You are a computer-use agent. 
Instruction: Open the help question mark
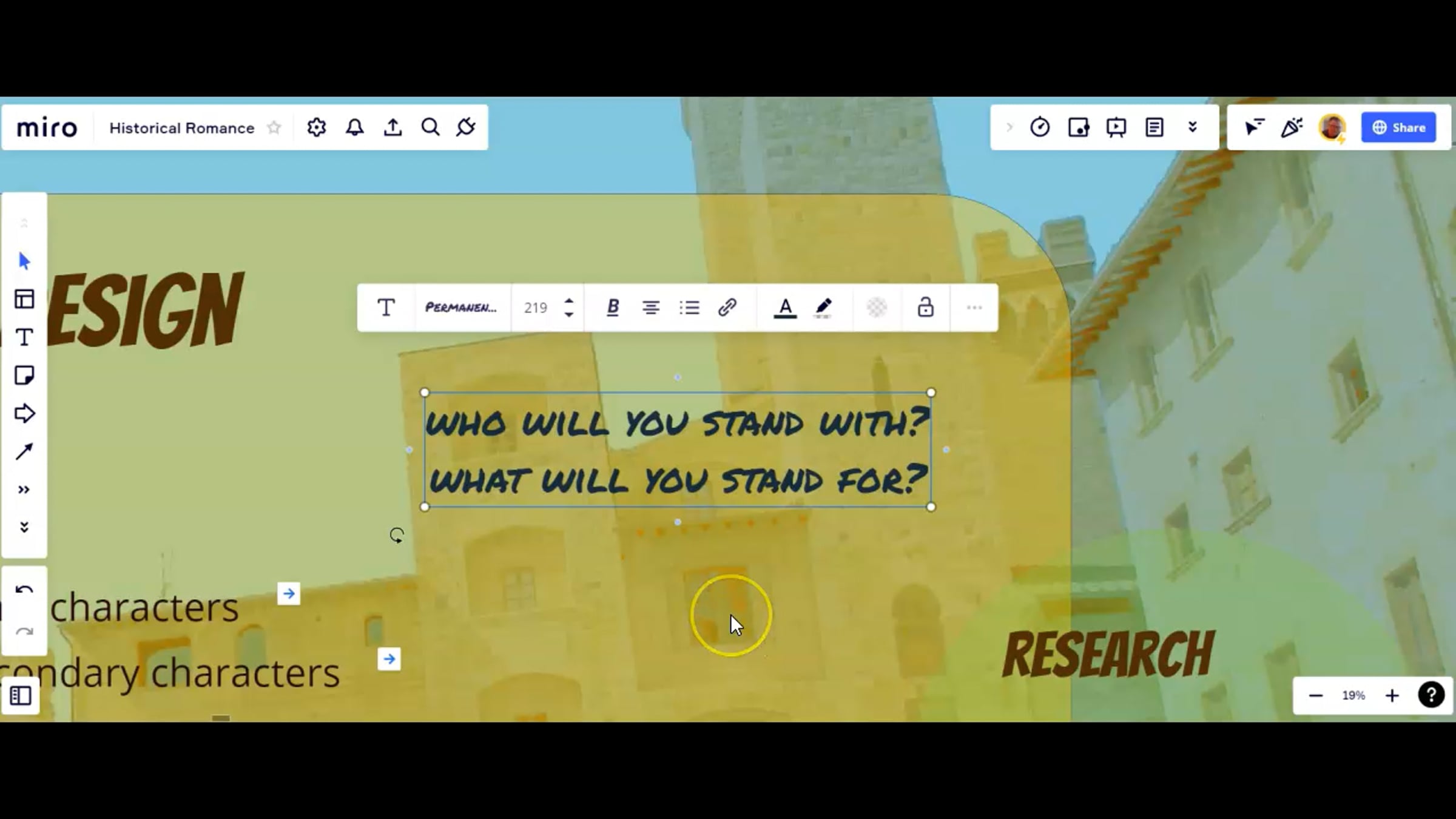point(1431,695)
